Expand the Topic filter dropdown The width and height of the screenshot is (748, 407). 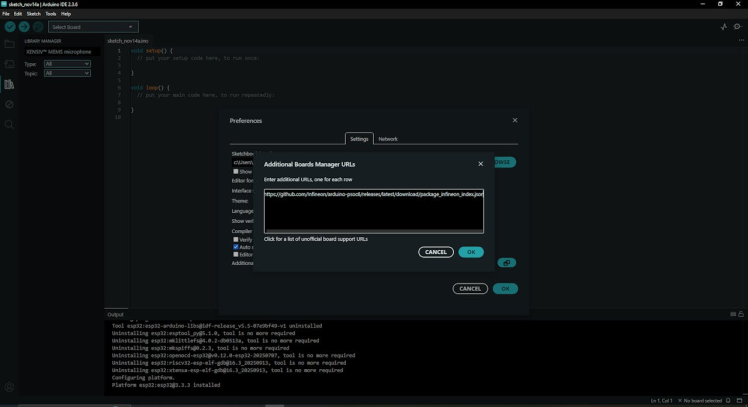67,73
